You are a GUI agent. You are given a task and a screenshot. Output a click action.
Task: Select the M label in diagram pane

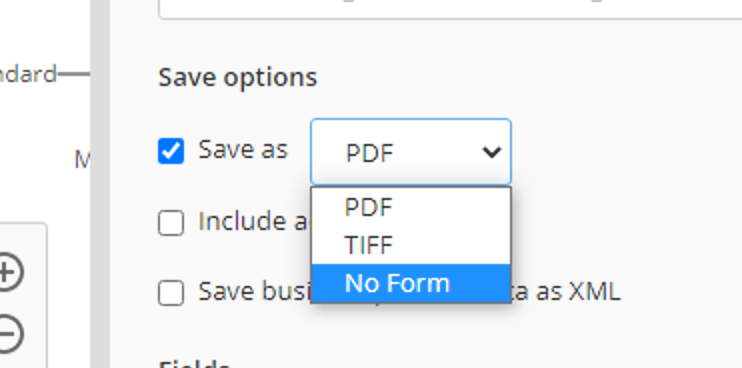tap(82, 160)
